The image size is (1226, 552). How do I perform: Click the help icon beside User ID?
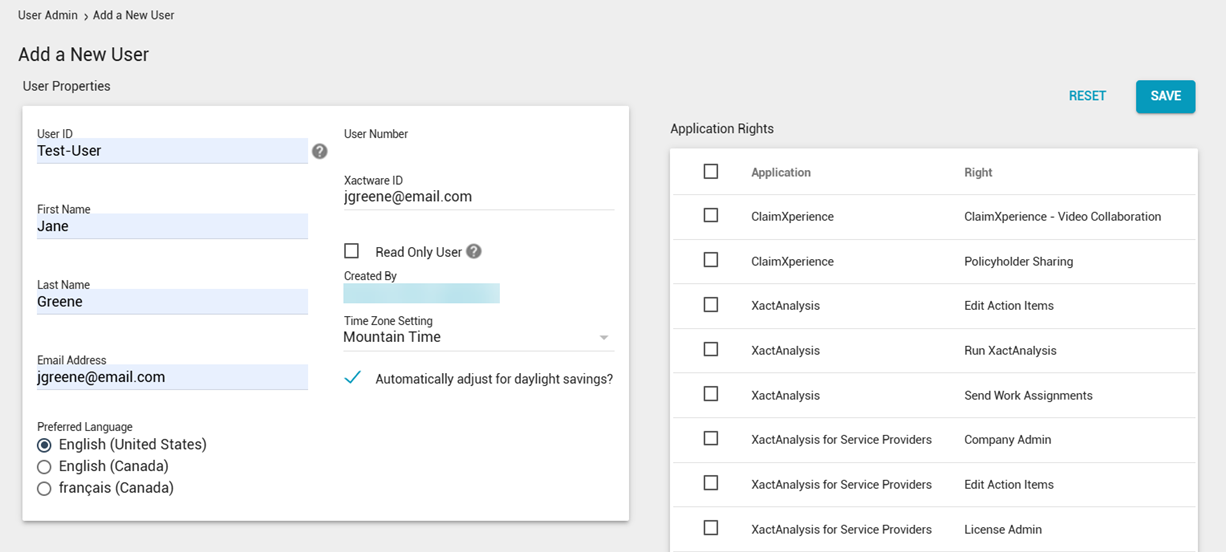click(x=319, y=151)
